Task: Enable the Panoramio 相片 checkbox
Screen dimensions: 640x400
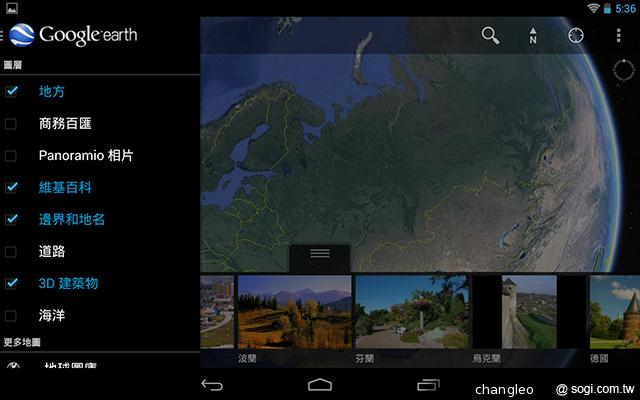Action: (11, 155)
